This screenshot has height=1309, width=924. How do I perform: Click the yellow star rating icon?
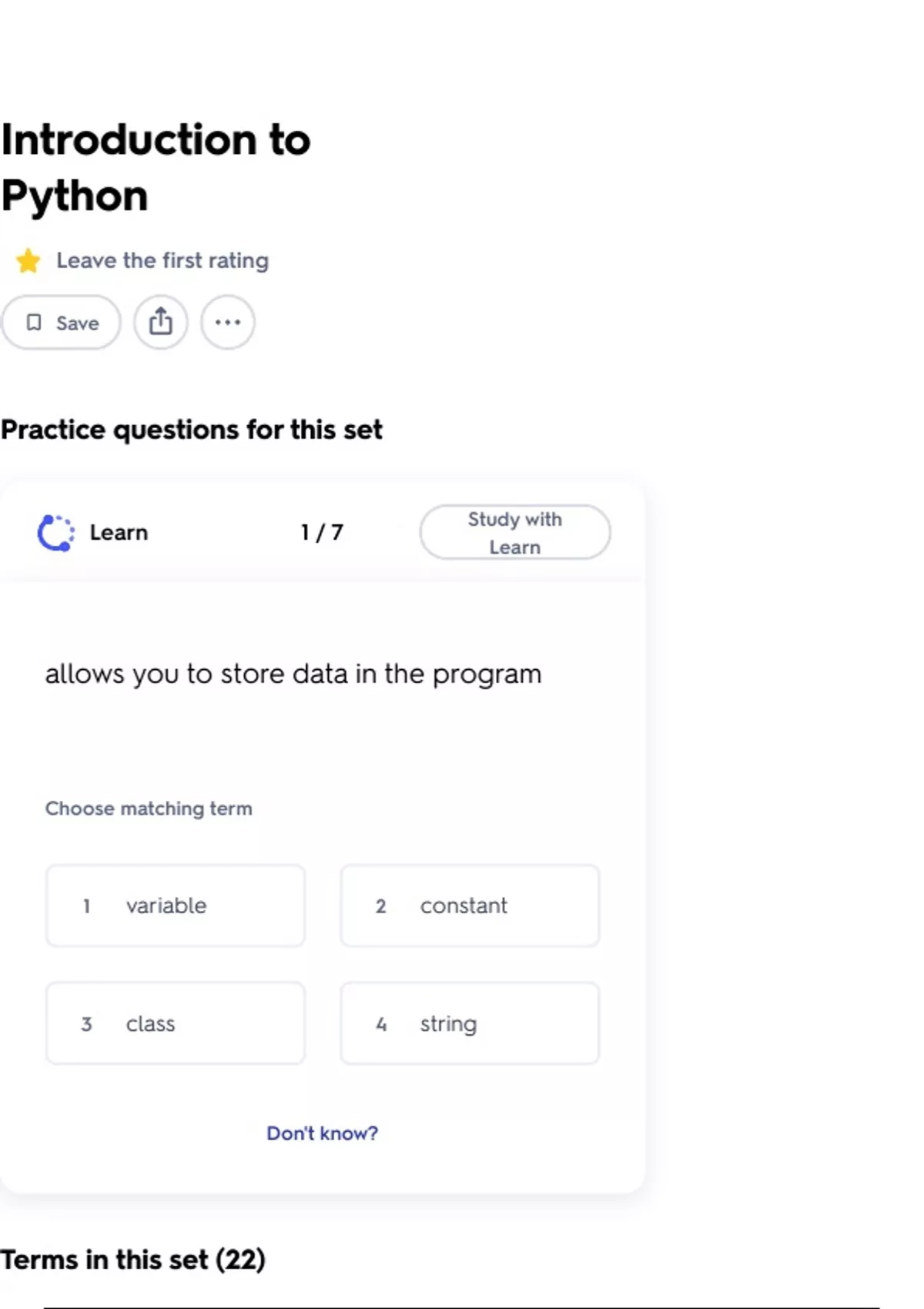[28, 261]
